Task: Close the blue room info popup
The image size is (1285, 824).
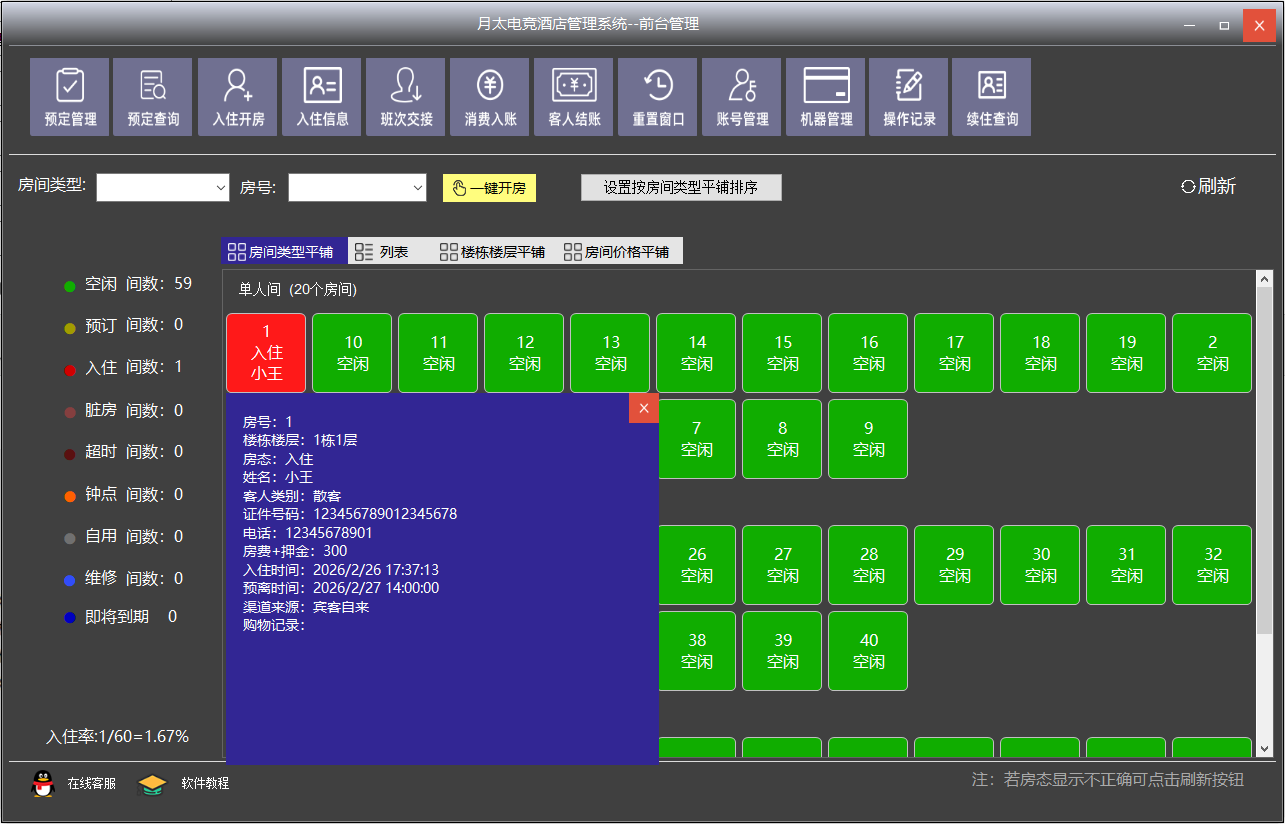Action: click(644, 408)
